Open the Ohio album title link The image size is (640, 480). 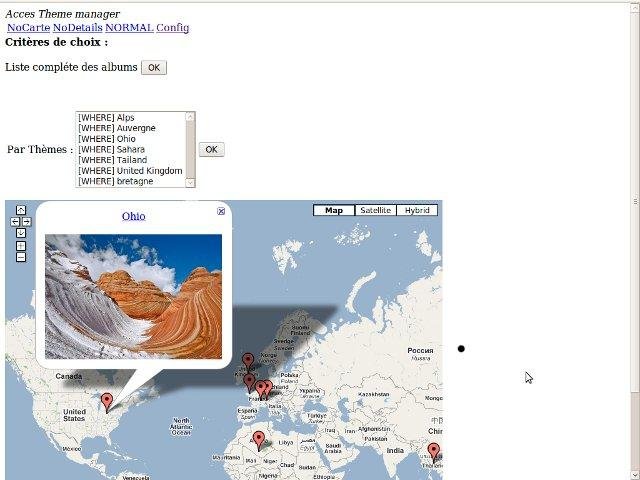point(133,216)
